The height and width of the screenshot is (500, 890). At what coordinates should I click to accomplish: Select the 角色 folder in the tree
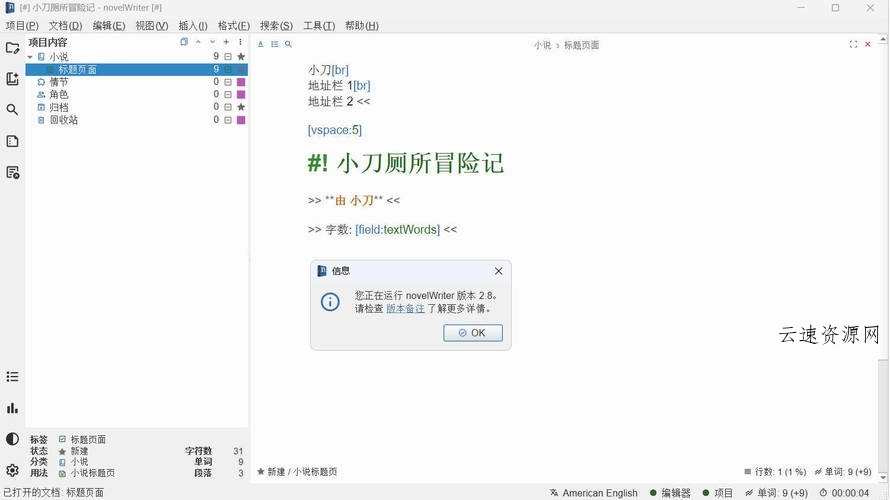136,94
